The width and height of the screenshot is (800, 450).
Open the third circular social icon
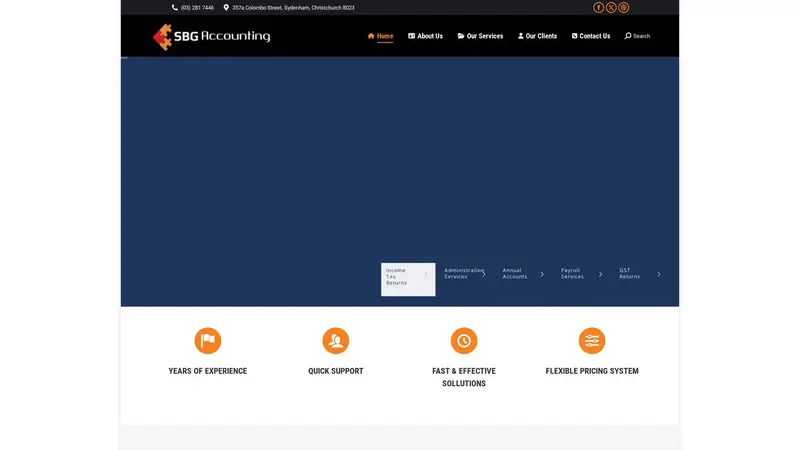tap(623, 8)
